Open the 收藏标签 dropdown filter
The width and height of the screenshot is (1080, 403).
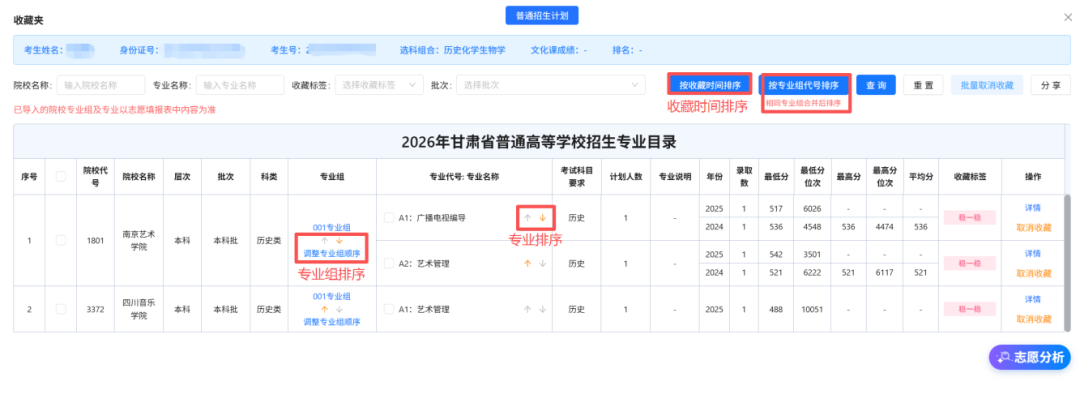tap(379, 85)
